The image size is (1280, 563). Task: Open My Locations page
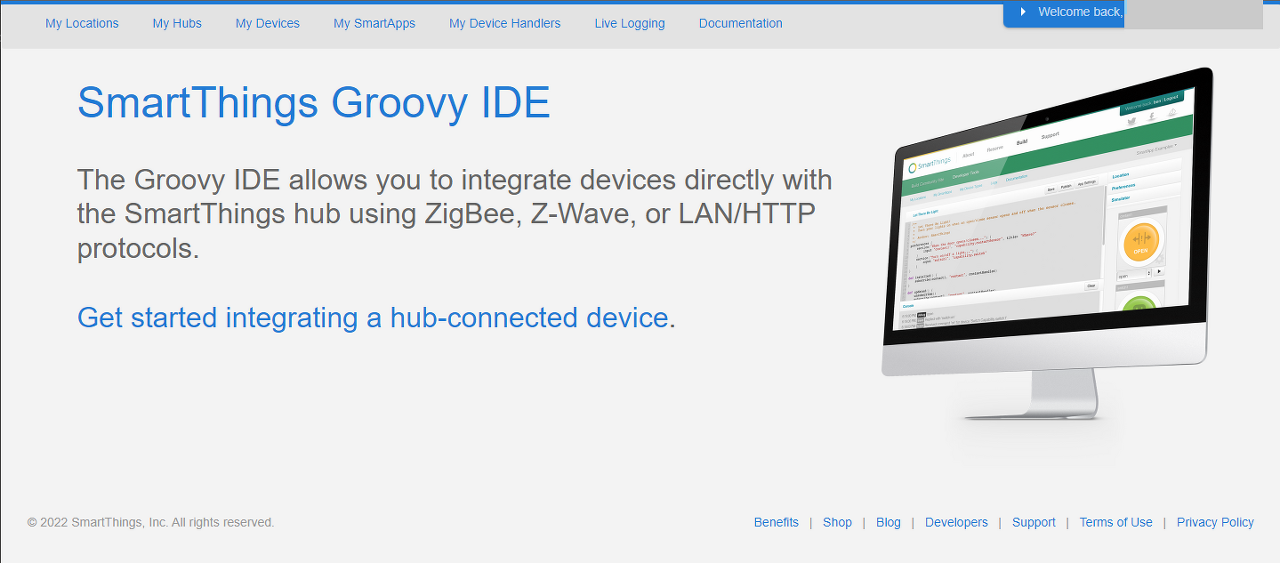82,23
